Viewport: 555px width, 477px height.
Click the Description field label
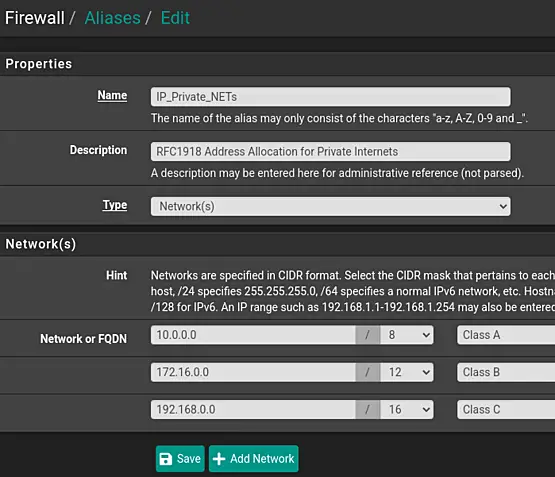98,150
